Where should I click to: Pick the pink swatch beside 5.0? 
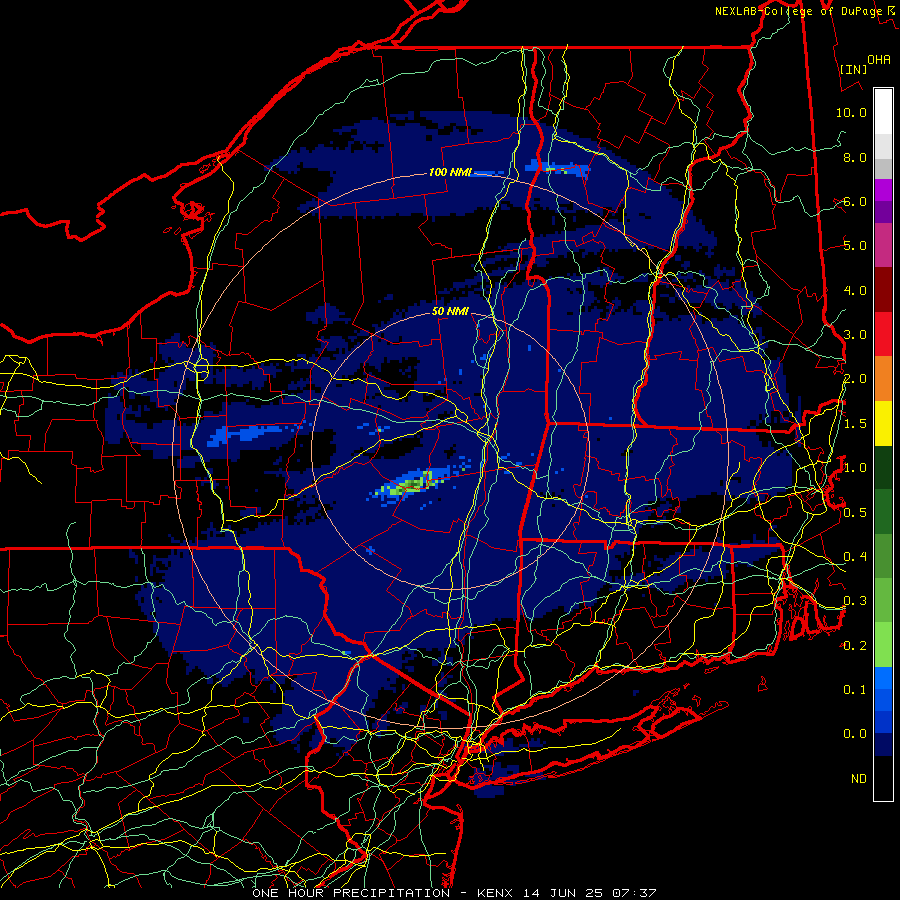(883, 245)
